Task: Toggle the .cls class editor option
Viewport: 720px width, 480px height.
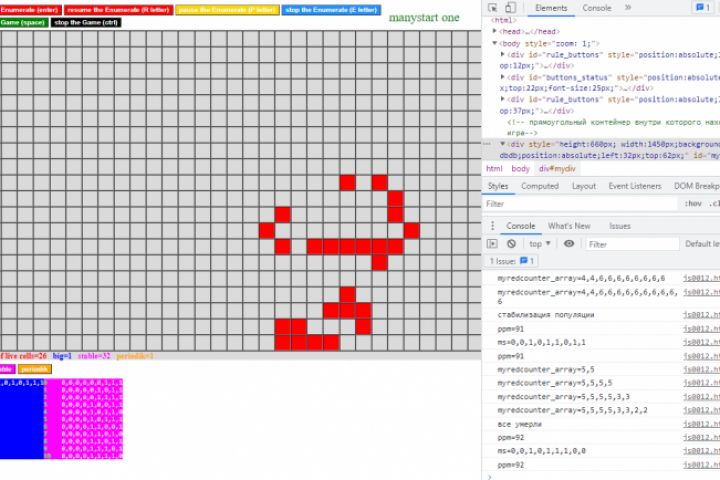Action: [714, 203]
